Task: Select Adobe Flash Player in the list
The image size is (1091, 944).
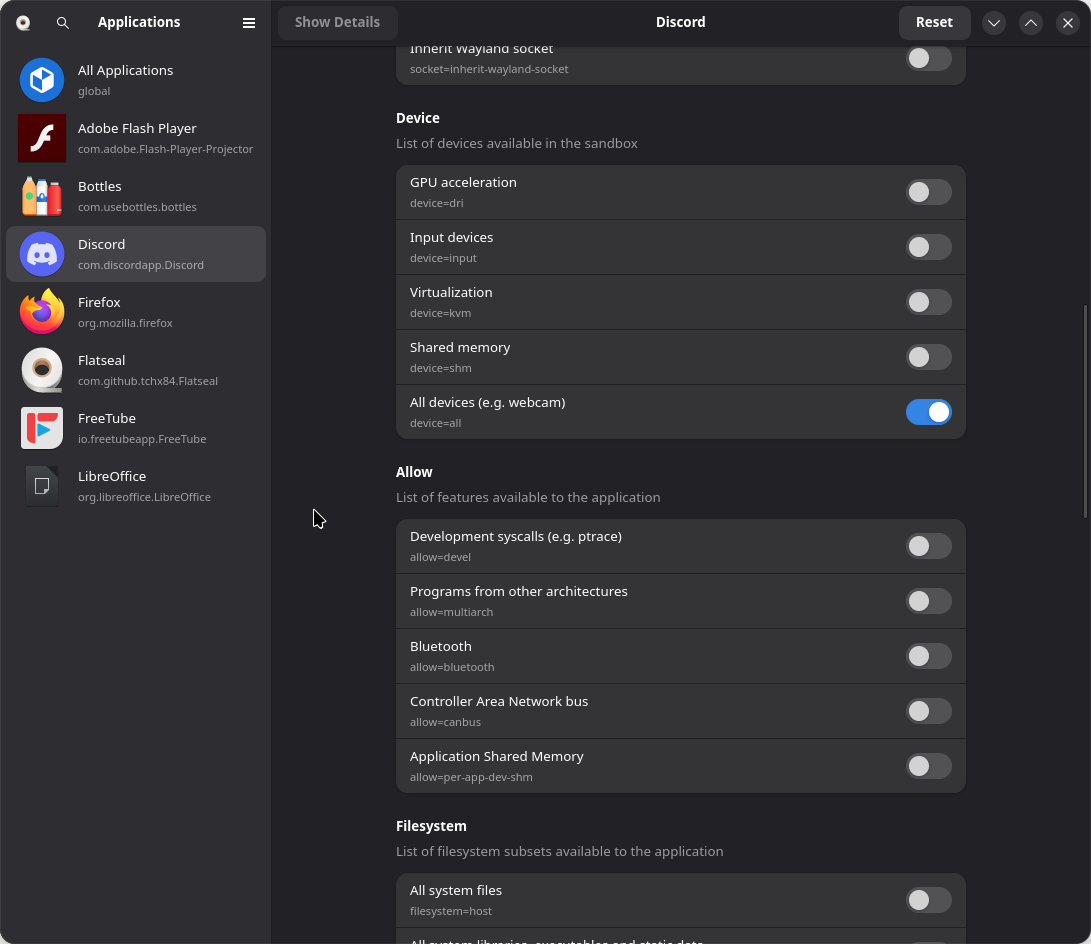Action: [136, 138]
